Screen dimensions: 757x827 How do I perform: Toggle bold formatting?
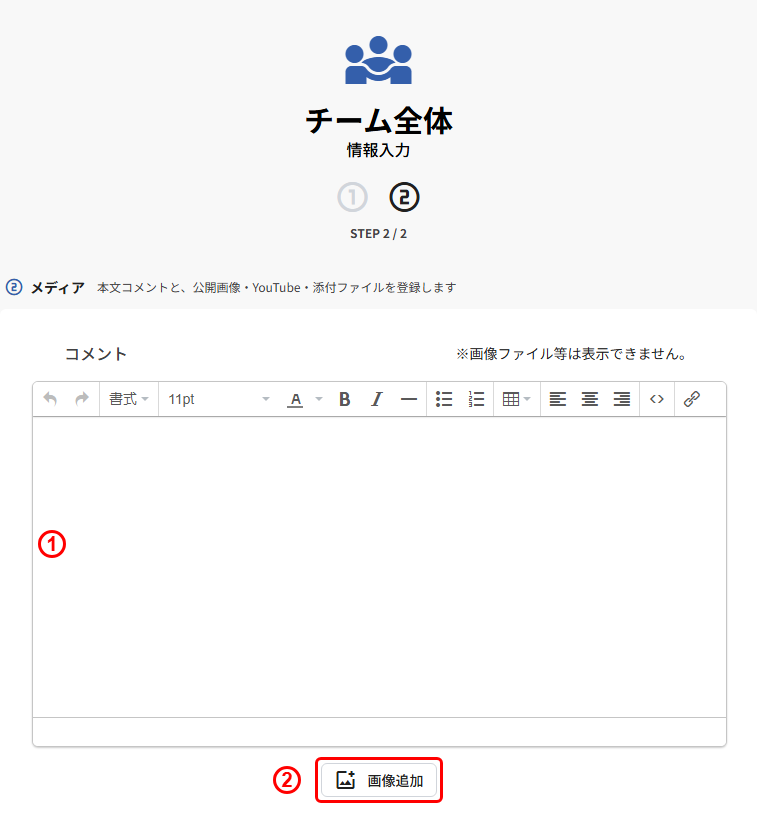point(344,399)
